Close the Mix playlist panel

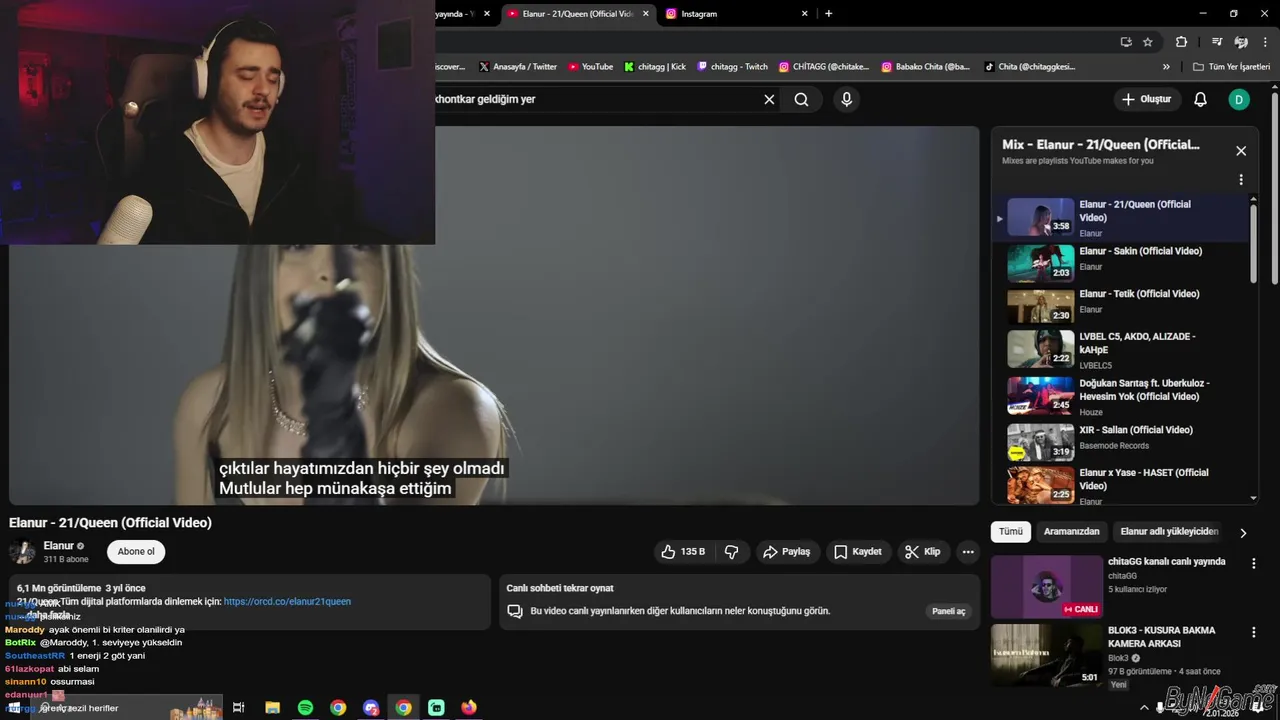tap(1241, 151)
